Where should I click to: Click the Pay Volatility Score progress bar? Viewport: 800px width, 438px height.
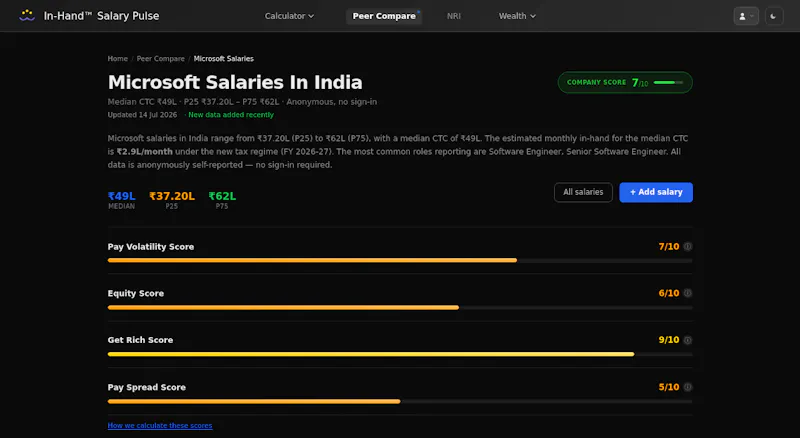[x=400, y=260]
